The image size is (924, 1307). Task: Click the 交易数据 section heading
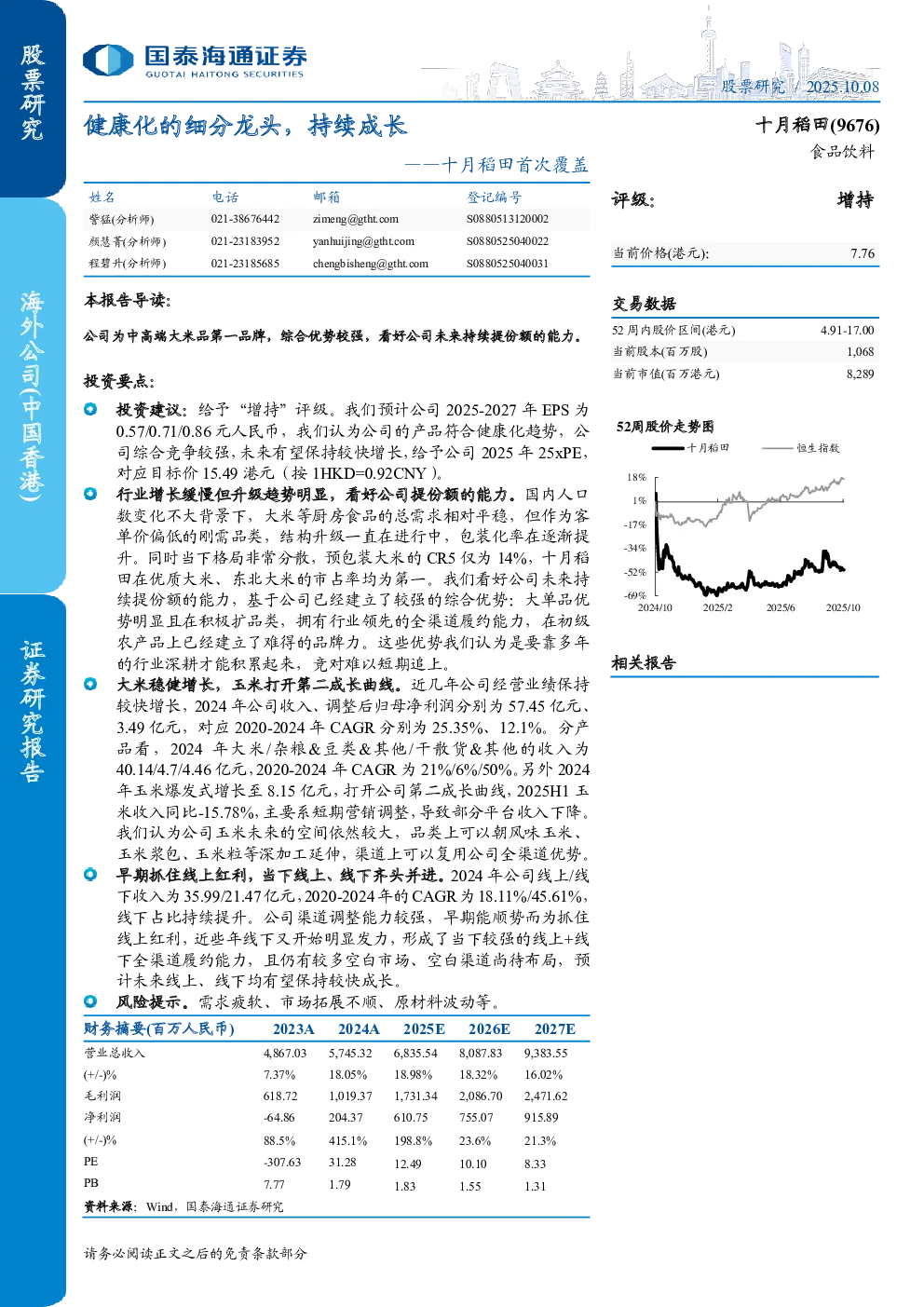[644, 304]
